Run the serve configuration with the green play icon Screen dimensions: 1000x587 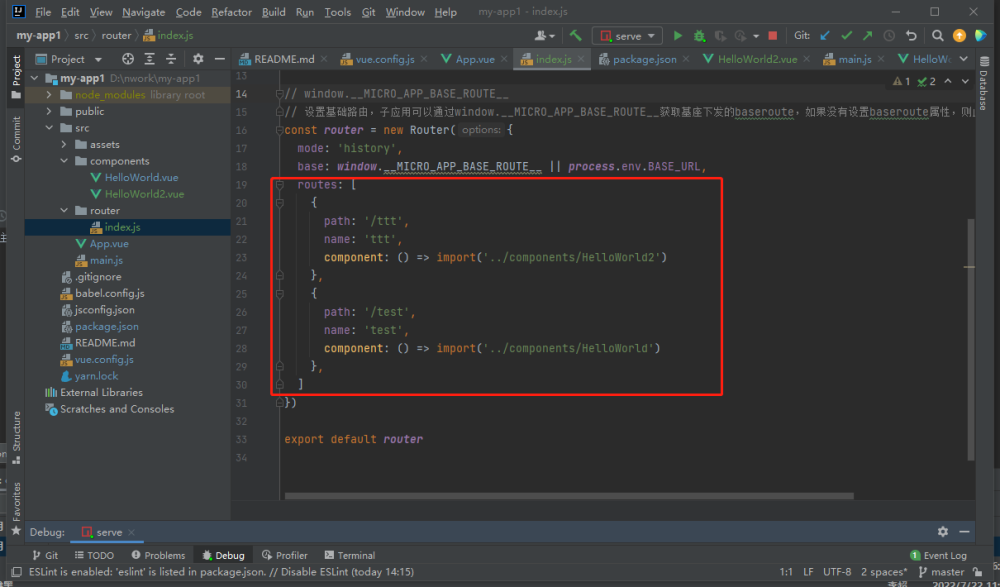point(678,36)
